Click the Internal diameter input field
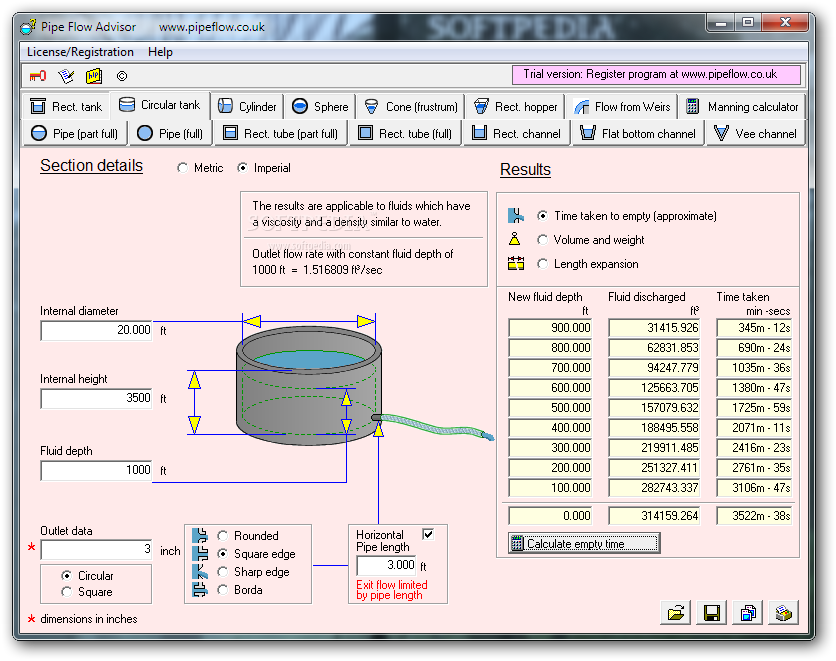The height and width of the screenshot is (661, 836). pyautogui.click(x=97, y=330)
